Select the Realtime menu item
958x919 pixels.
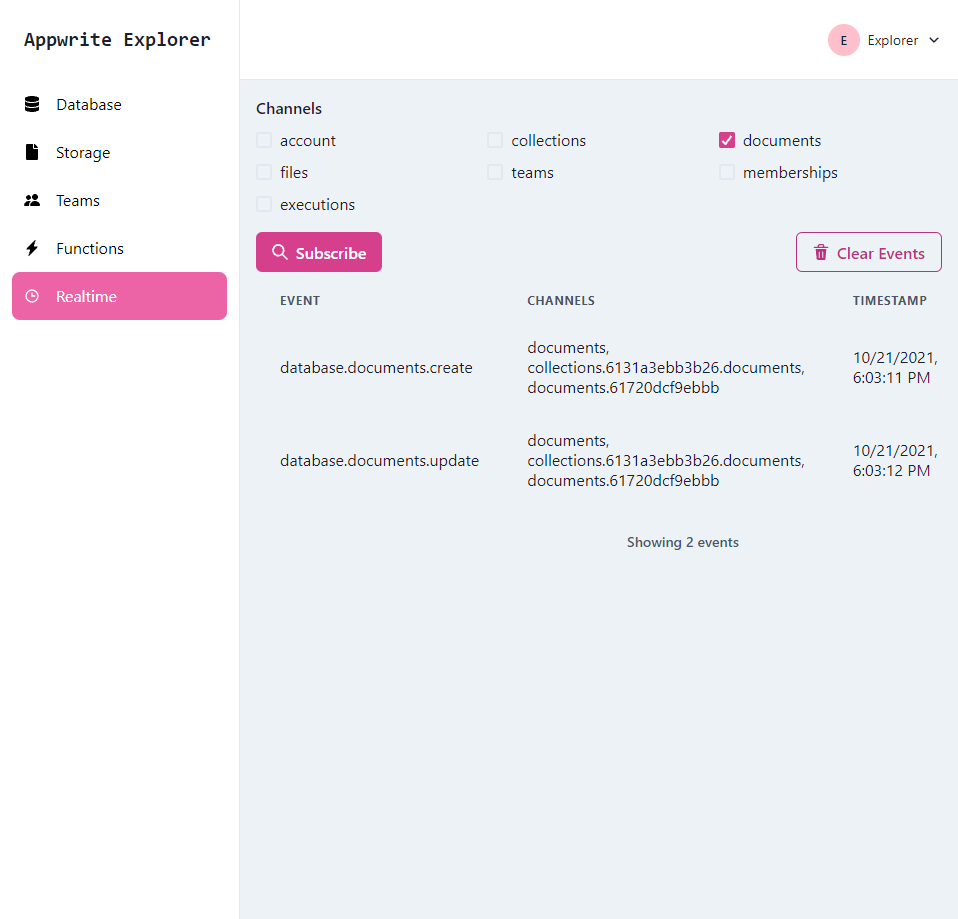(120, 296)
